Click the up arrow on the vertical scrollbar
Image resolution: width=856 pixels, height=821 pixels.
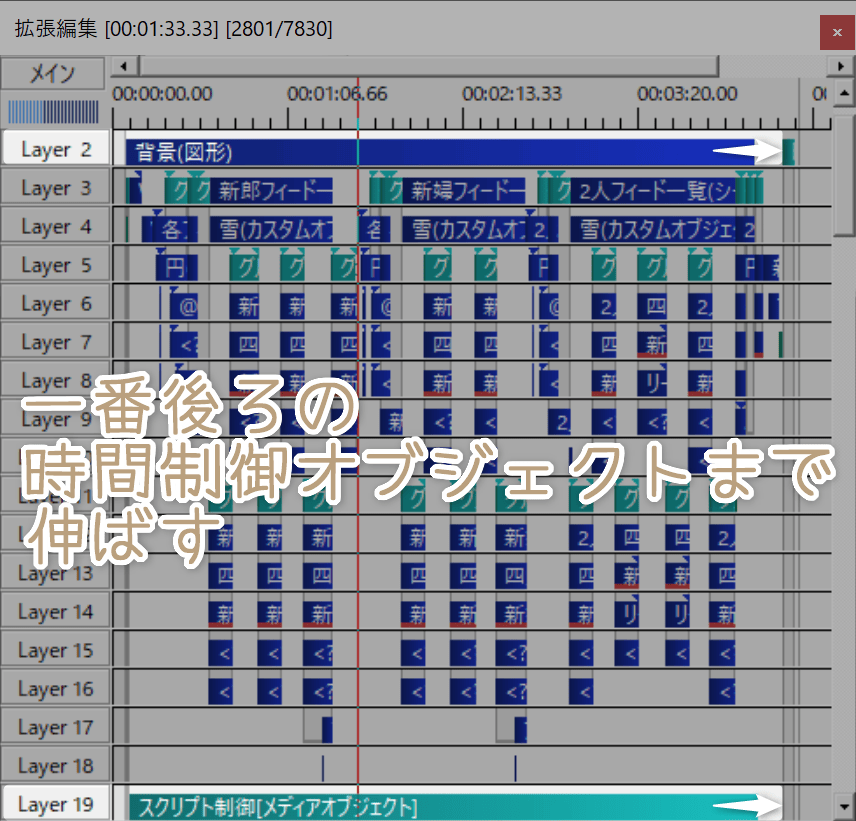click(845, 94)
